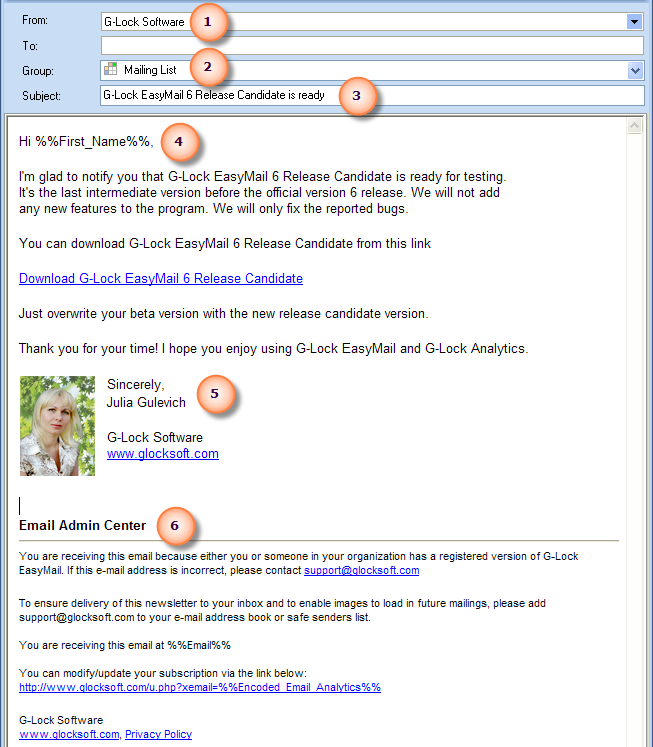
Task: Click numbered callout 1 marker
Action: click(x=208, y=21)
